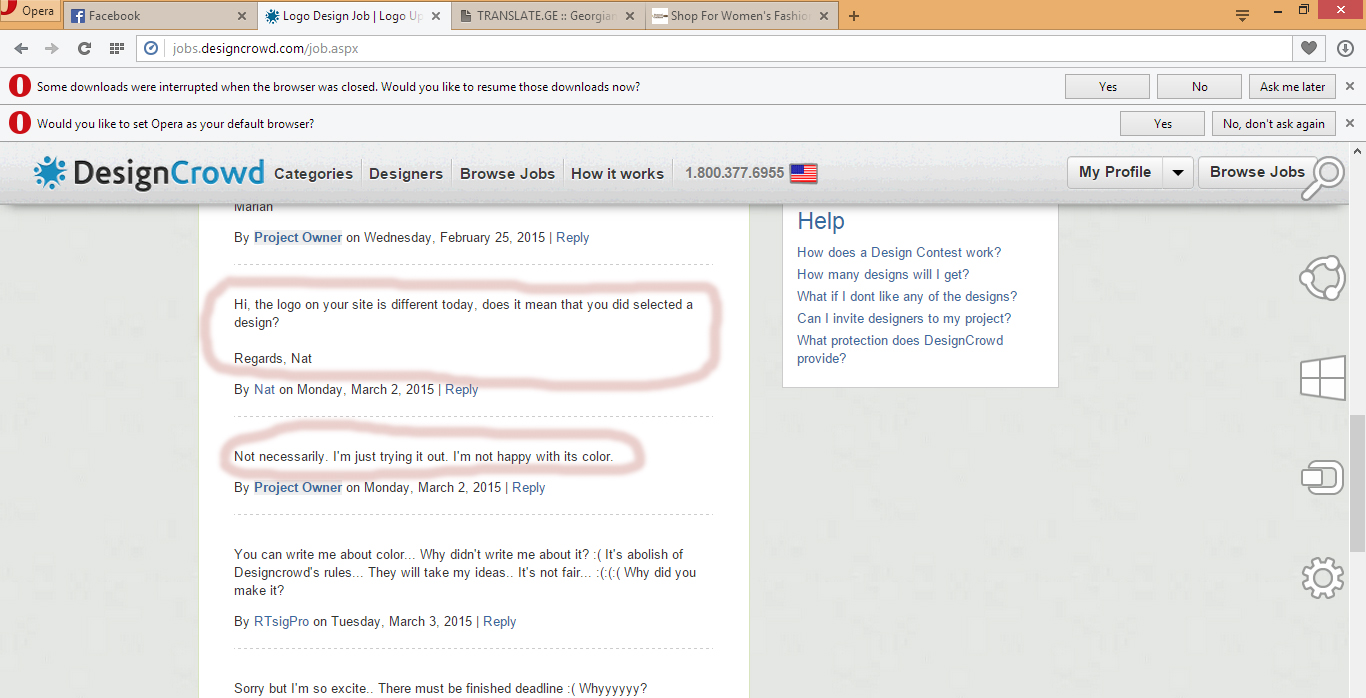Viewport: 1366px width, 698px height.
Task: Open the Categories menu item
Action: point(313,173)
